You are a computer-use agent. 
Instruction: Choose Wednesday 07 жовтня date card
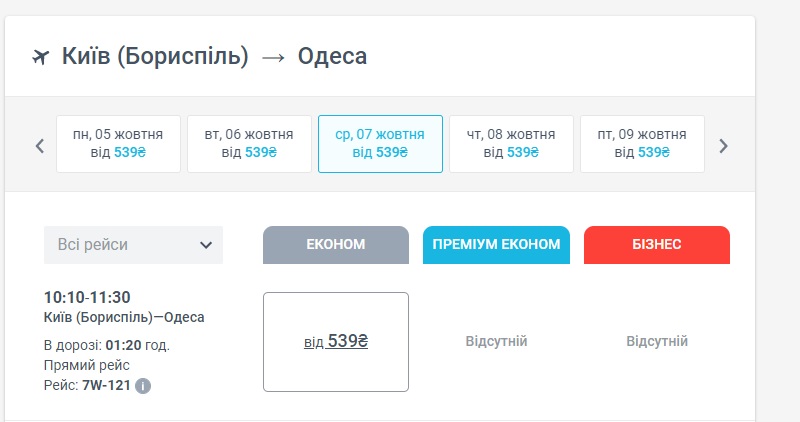coord(380,144)
